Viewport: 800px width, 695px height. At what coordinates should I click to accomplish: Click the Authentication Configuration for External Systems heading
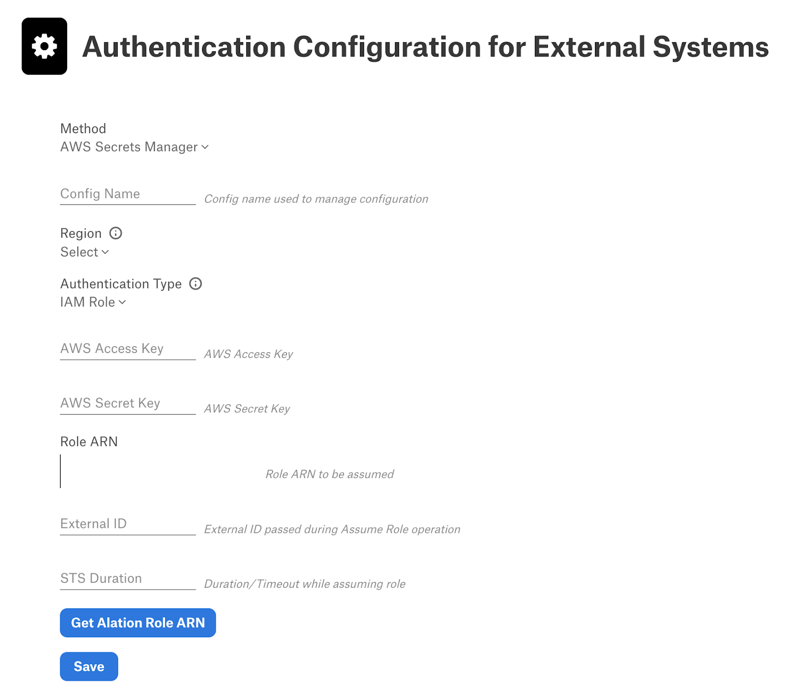426,47
